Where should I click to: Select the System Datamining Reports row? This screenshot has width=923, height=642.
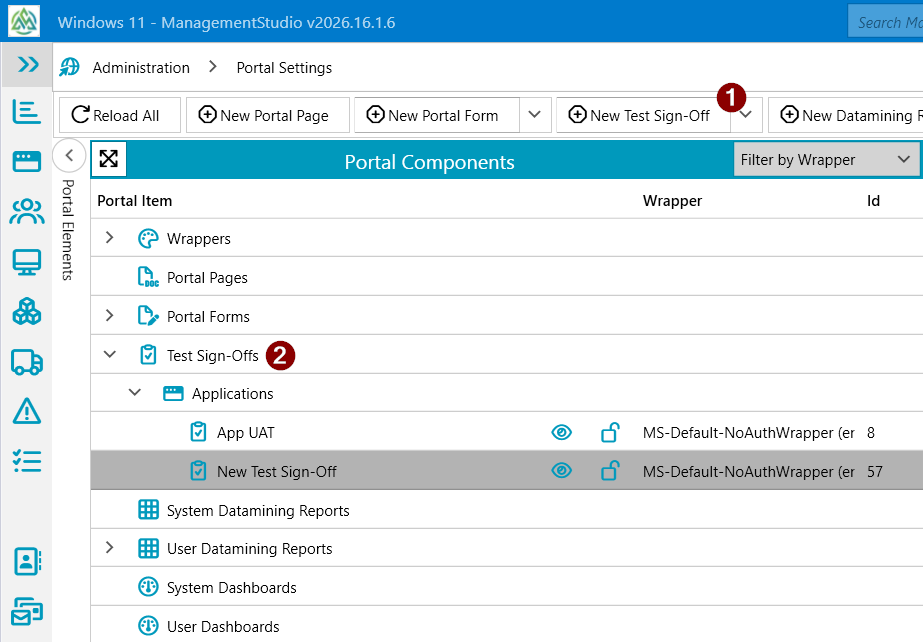click(x=507, y=510)
